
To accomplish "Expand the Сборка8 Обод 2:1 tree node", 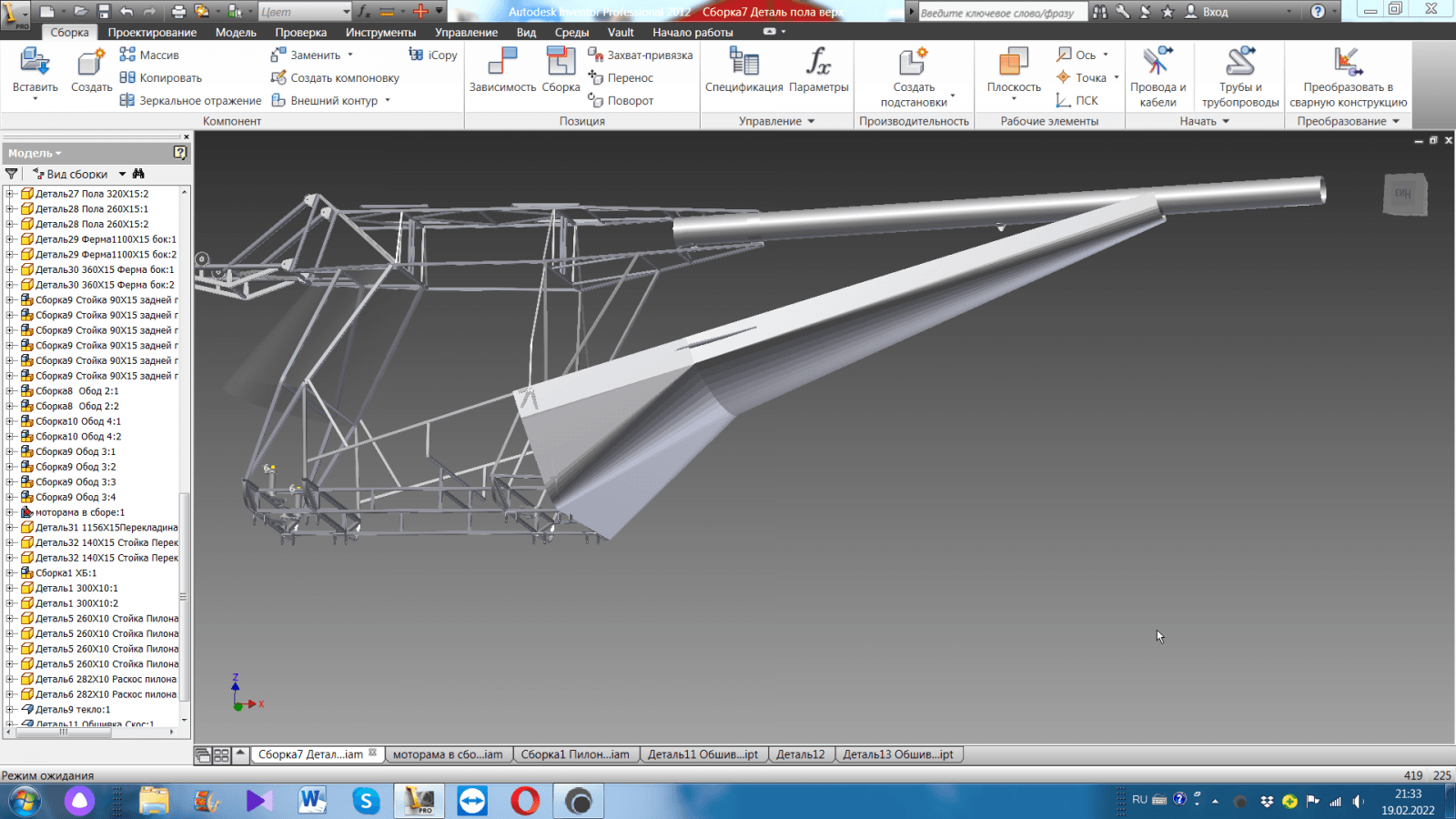I will 10,391.
